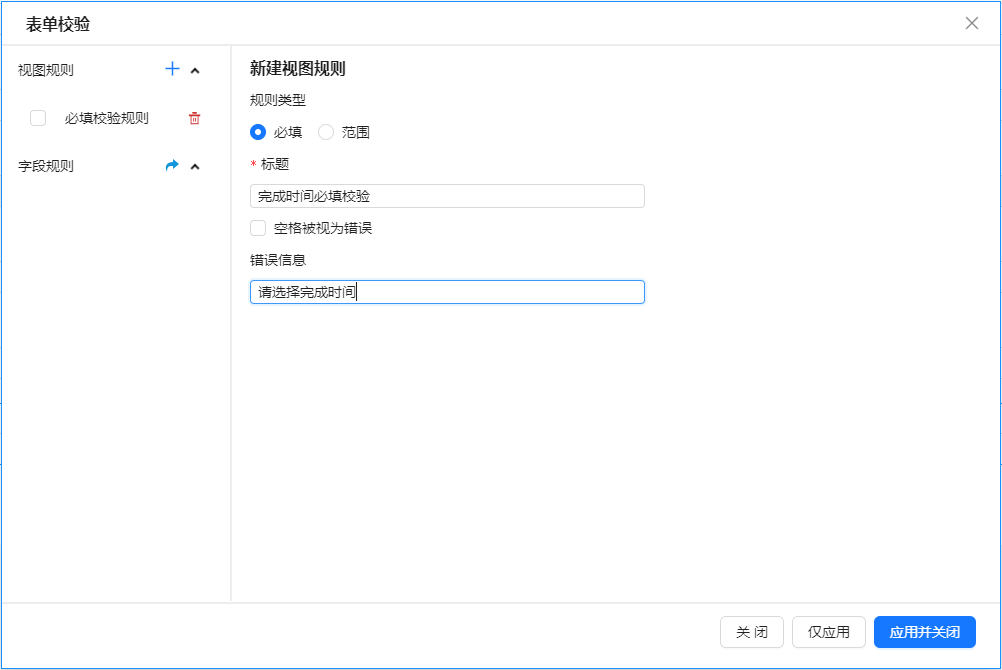
Task: Collapse the 视图规则 section using its chevron
Action: coord(195,71)
